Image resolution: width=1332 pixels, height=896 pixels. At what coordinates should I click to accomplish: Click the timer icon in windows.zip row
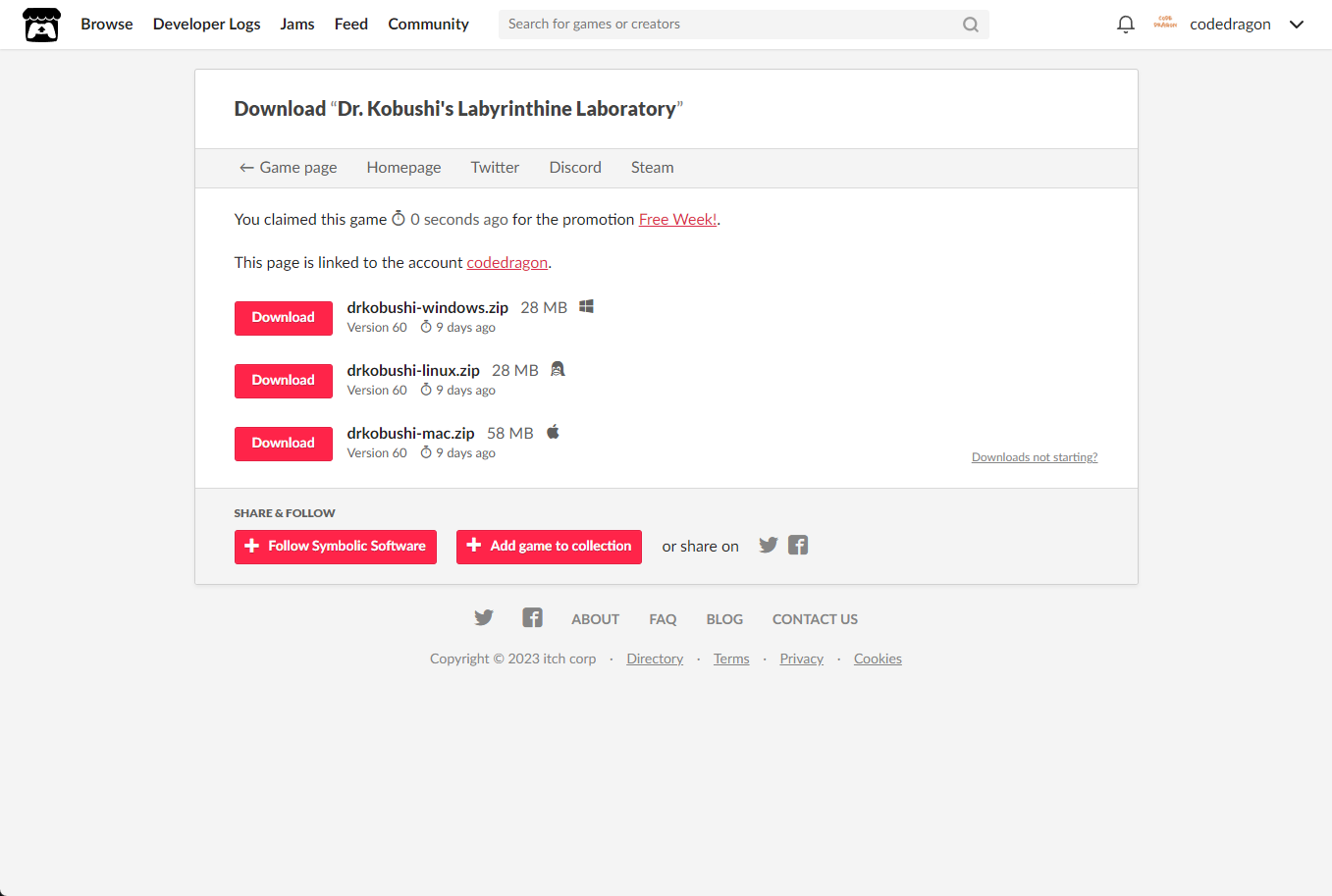click(426, 327)
